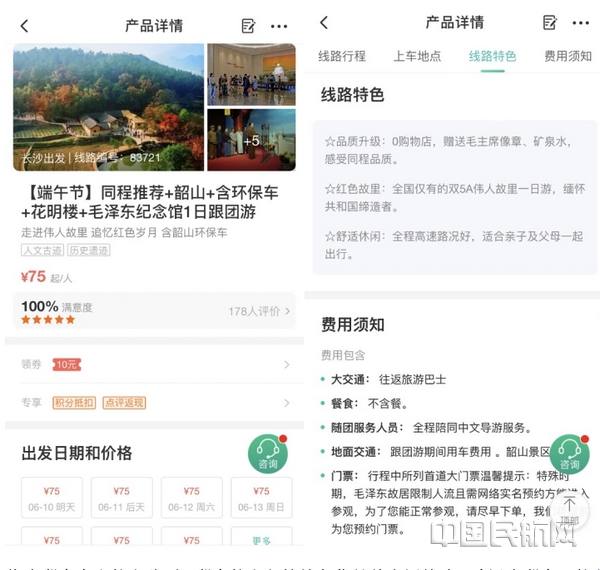View the main Shaoshan landscape photo
This screenshot has width=600, height=570.
click(109, 107)
